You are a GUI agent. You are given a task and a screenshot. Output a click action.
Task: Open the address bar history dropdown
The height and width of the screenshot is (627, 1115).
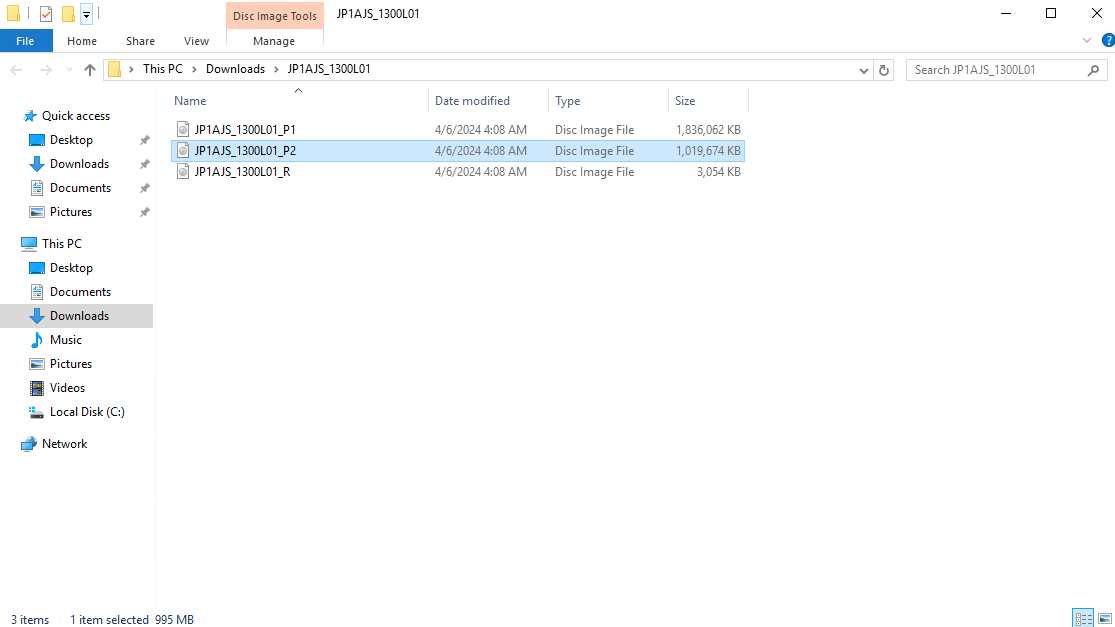click(x=862, y=69)
